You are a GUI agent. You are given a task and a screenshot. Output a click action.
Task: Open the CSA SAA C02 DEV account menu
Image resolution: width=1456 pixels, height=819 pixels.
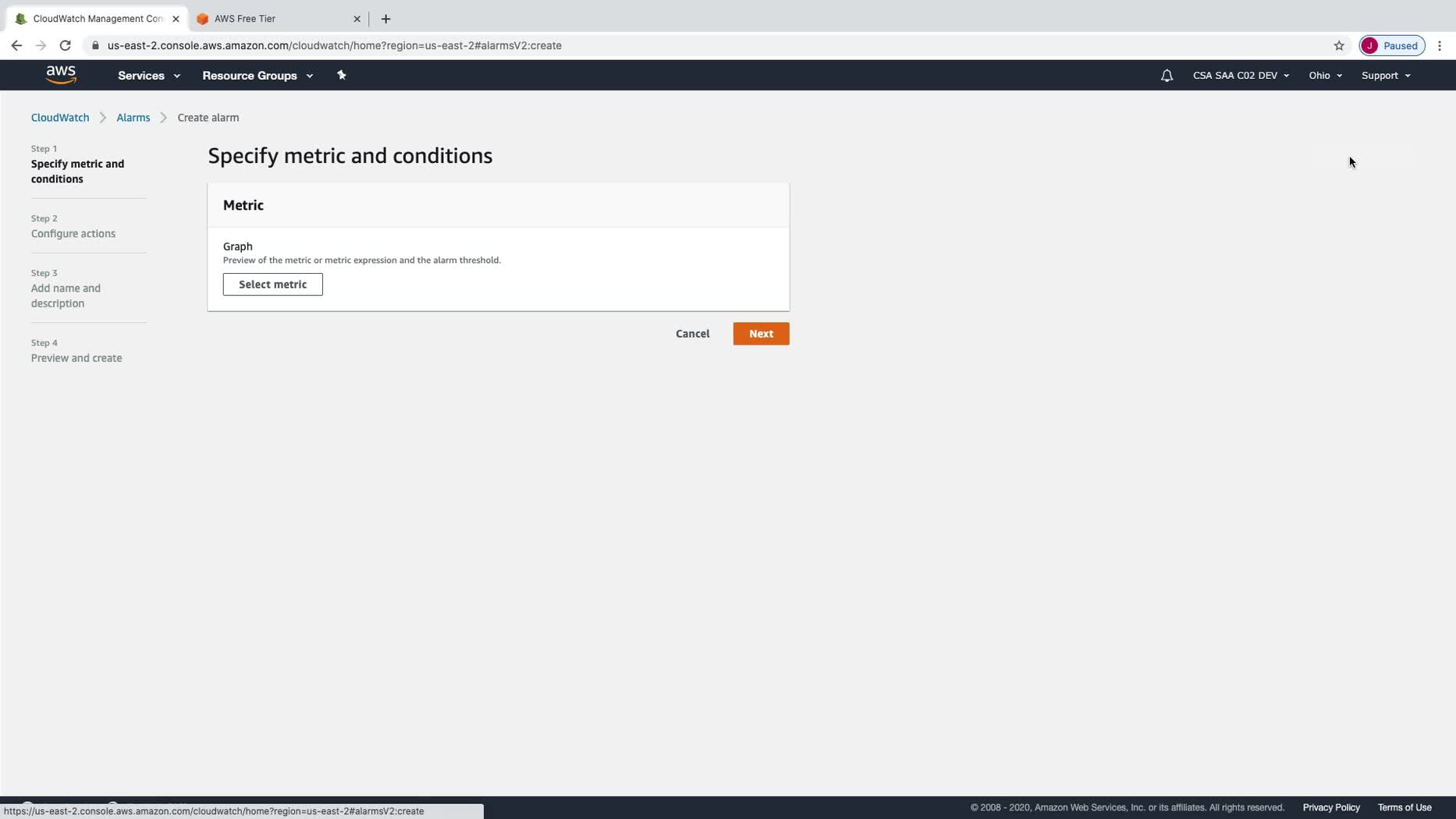[1241, 76]
